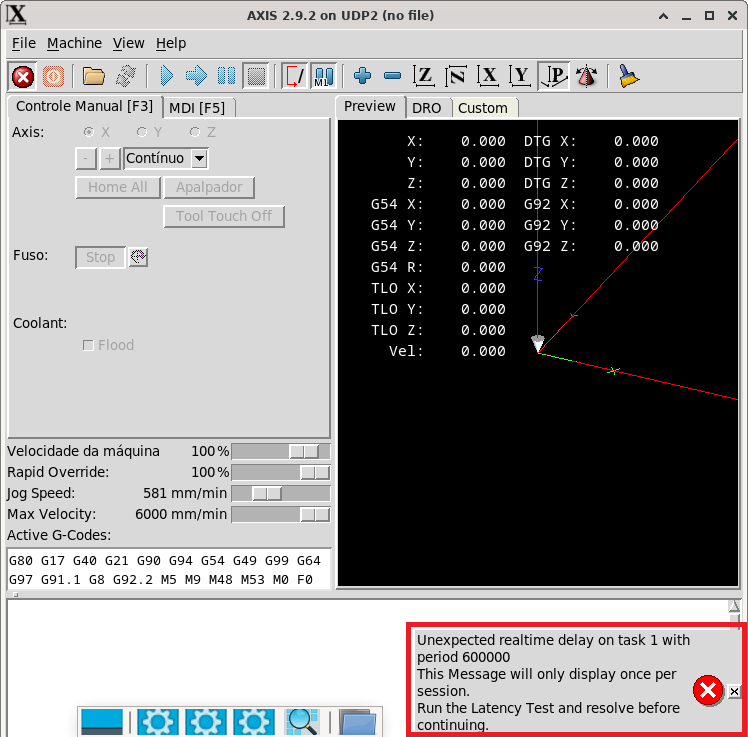Toggle the Emergency Stop button
Image resolution: width=748 pixels, height=737 pixels.
point(22,76)
